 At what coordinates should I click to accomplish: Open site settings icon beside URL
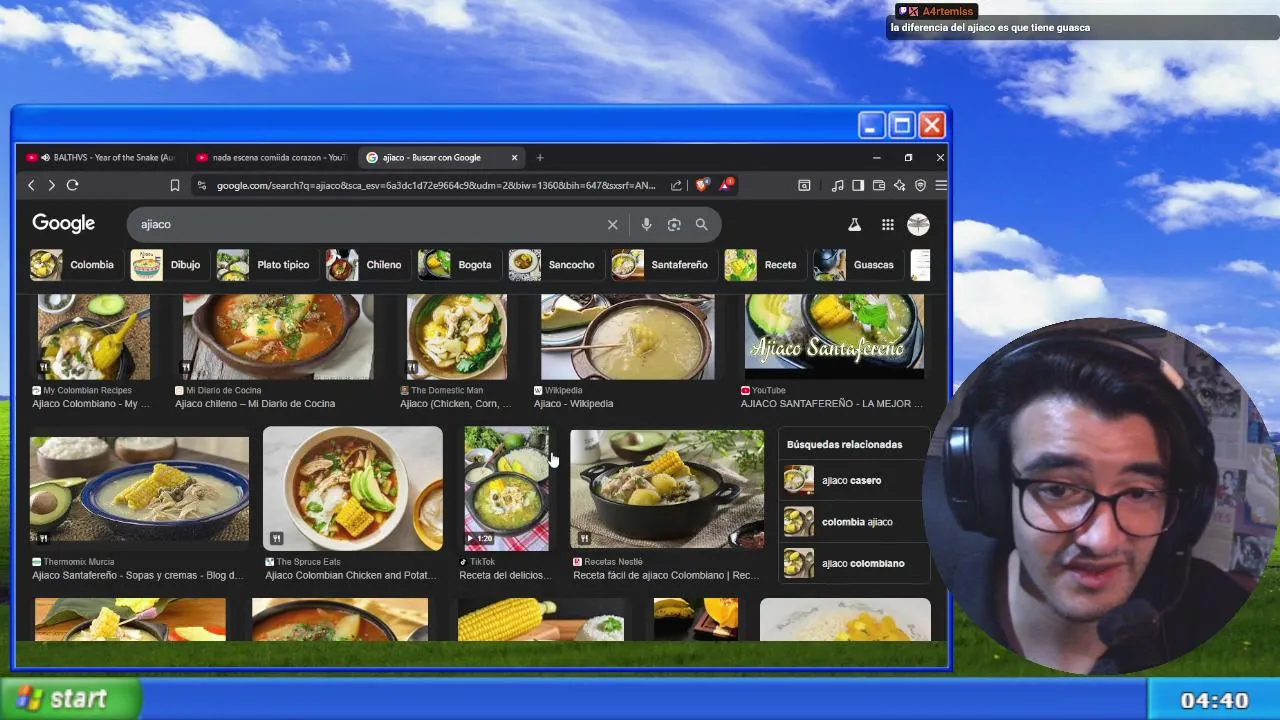201,185
